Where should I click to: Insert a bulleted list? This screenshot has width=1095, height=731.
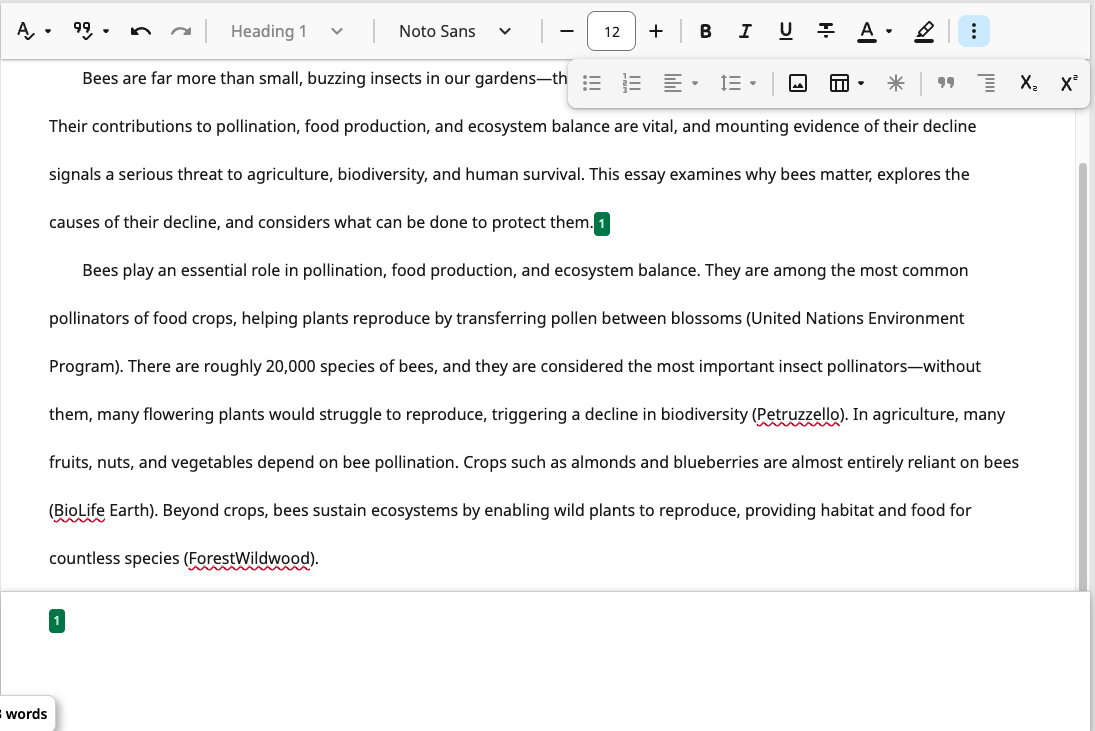(591, 84)
